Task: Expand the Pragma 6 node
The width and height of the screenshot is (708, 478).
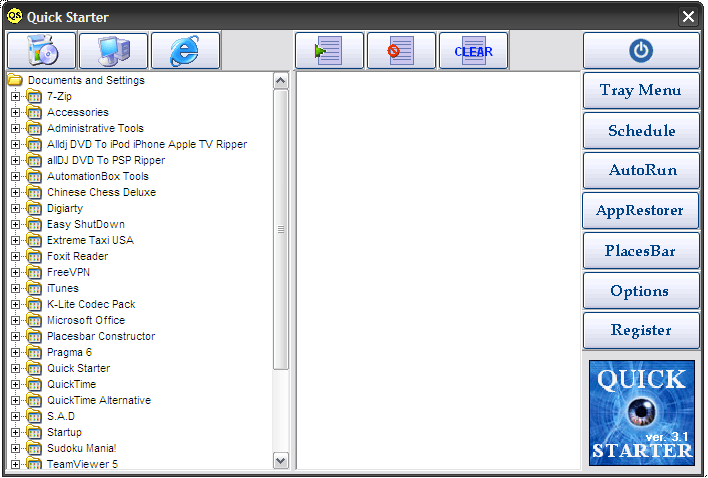Action: pos(15,352)
